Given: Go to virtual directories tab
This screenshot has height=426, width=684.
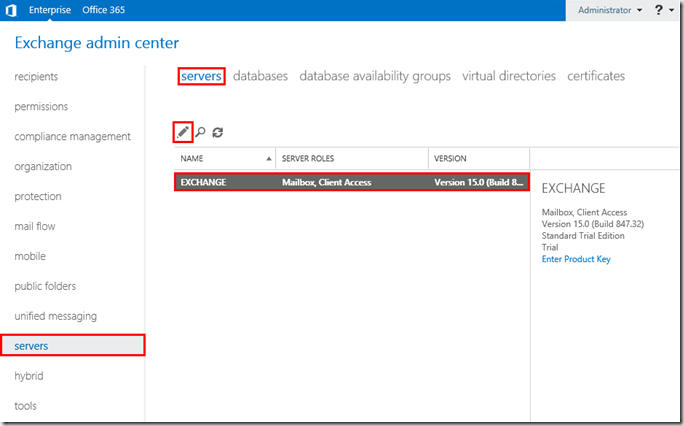Looking at the screenshot, I should 509,76.
